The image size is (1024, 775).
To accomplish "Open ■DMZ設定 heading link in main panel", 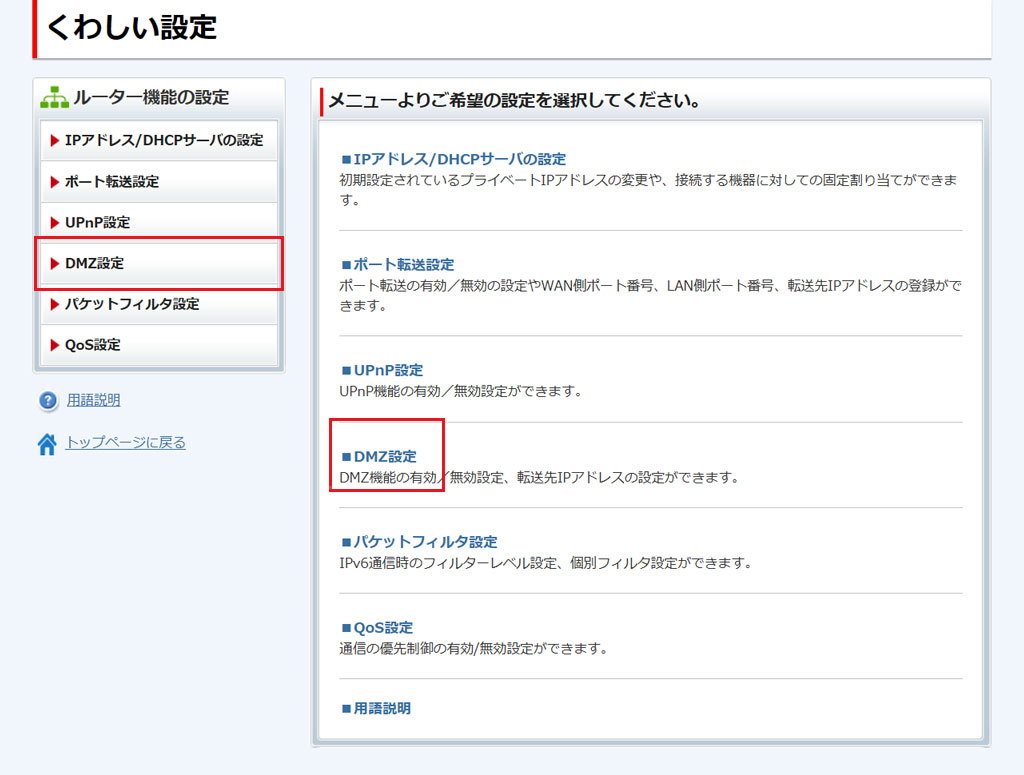I will [379, 456].
